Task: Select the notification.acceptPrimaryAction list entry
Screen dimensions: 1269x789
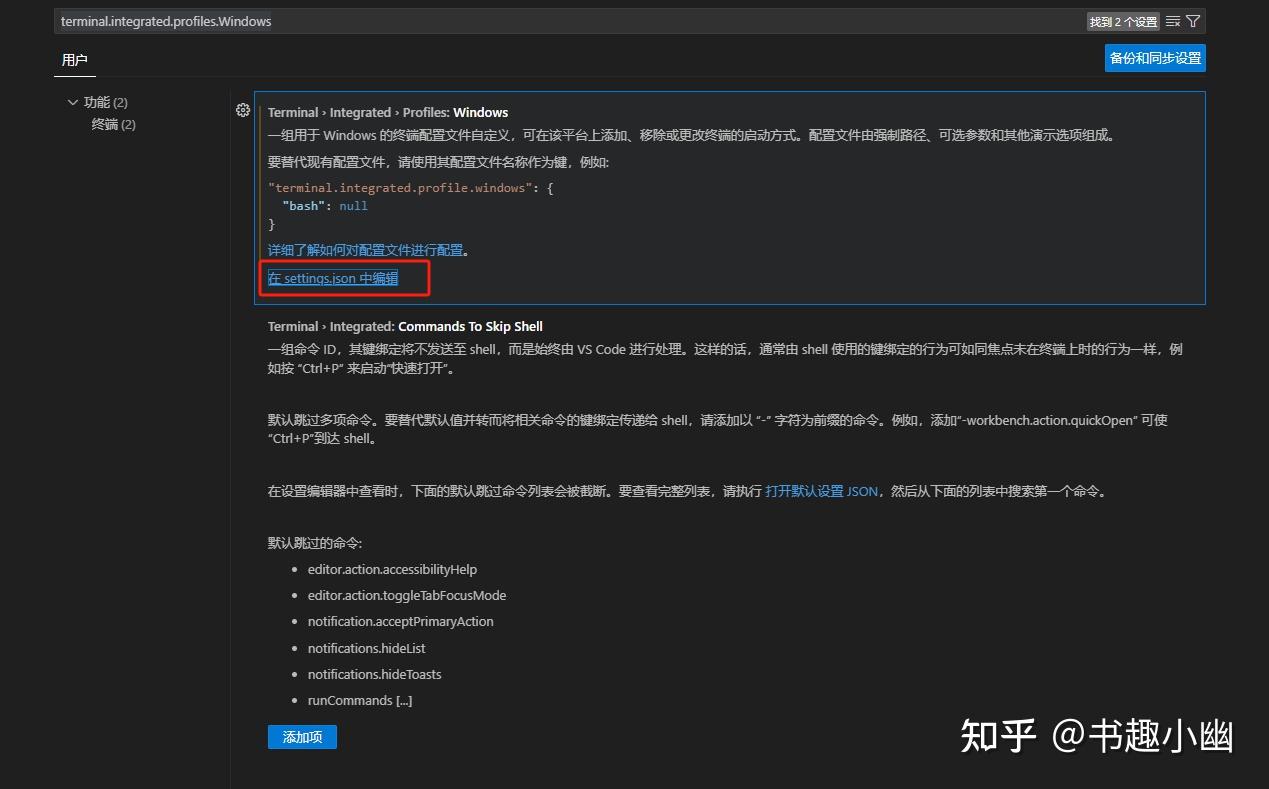Action: [x=400, y=621]
